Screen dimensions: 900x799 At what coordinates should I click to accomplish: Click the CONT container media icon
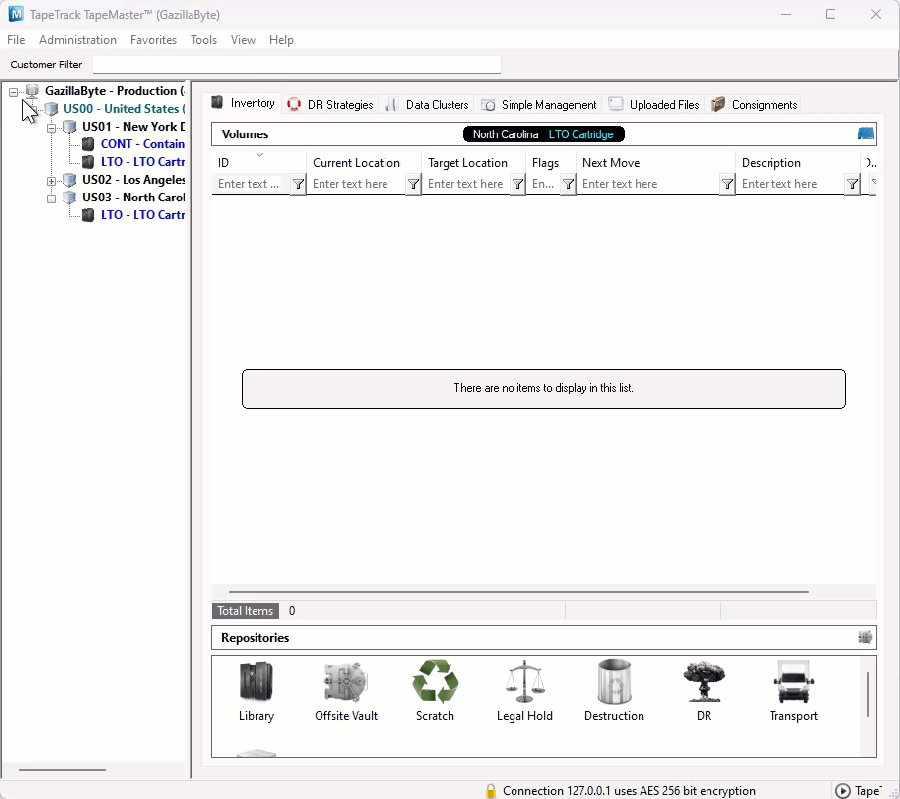tap(88, 143)
